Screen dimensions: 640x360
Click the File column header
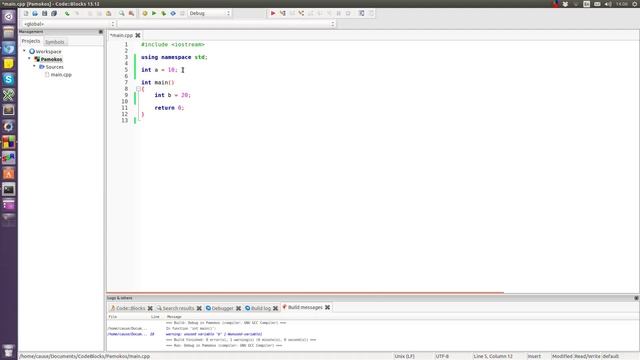click(x=113, y=317)
